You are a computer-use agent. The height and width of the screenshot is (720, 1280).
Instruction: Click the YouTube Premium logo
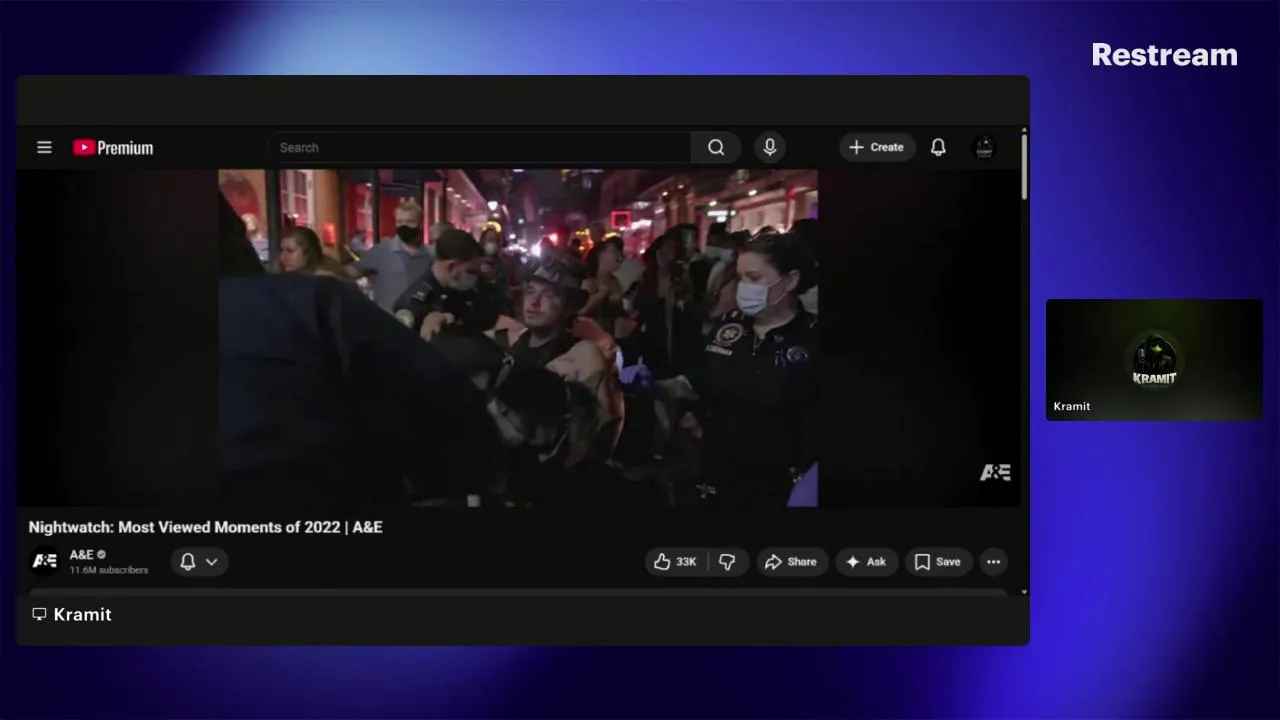113,147
